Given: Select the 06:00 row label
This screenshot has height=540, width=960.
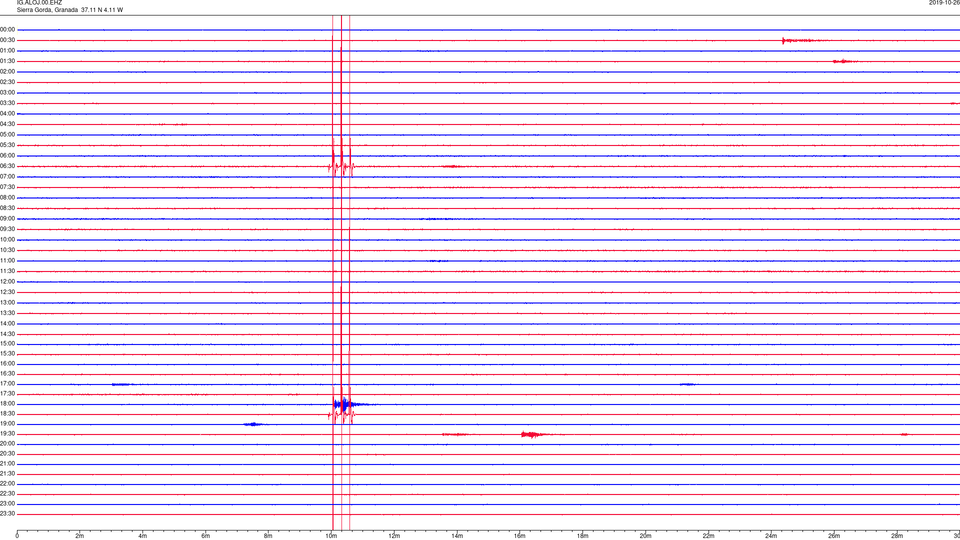Looking at the screenshot, I should pyautogui.click(x=7, y=156).
